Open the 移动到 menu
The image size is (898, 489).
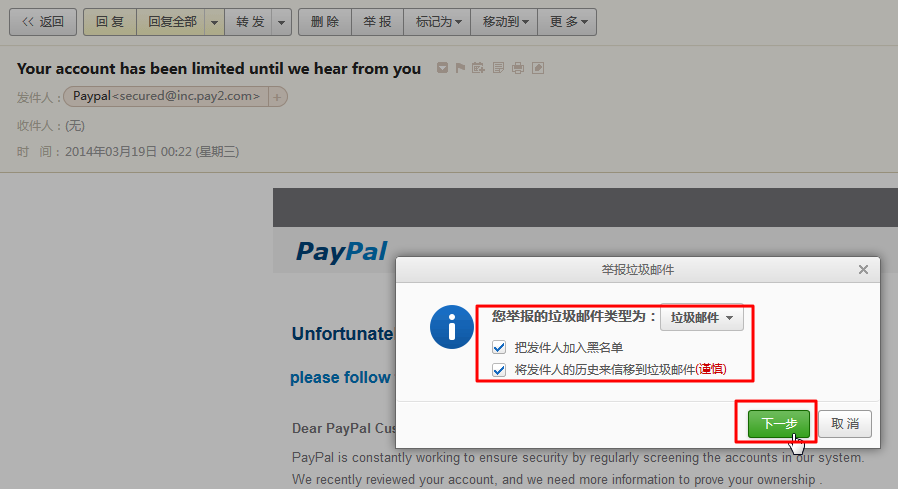tap(504, 22)
